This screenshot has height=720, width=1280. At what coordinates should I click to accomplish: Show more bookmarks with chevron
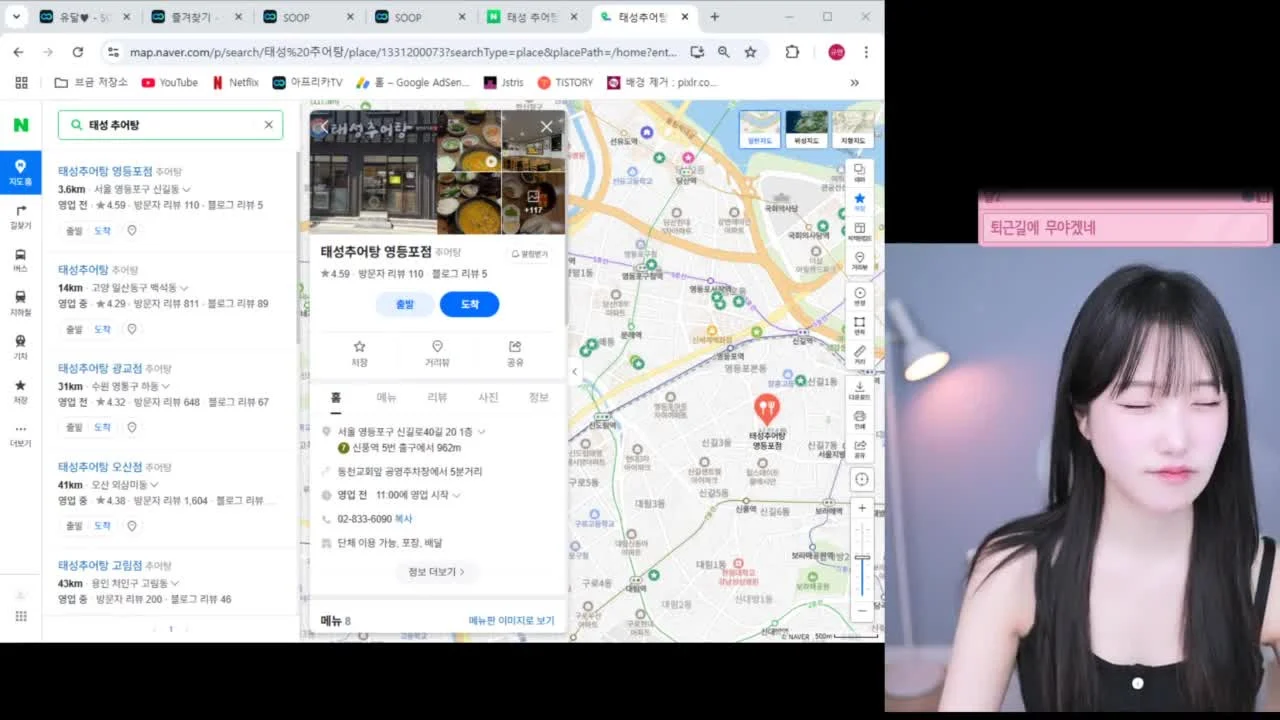[x=854, y=83]
